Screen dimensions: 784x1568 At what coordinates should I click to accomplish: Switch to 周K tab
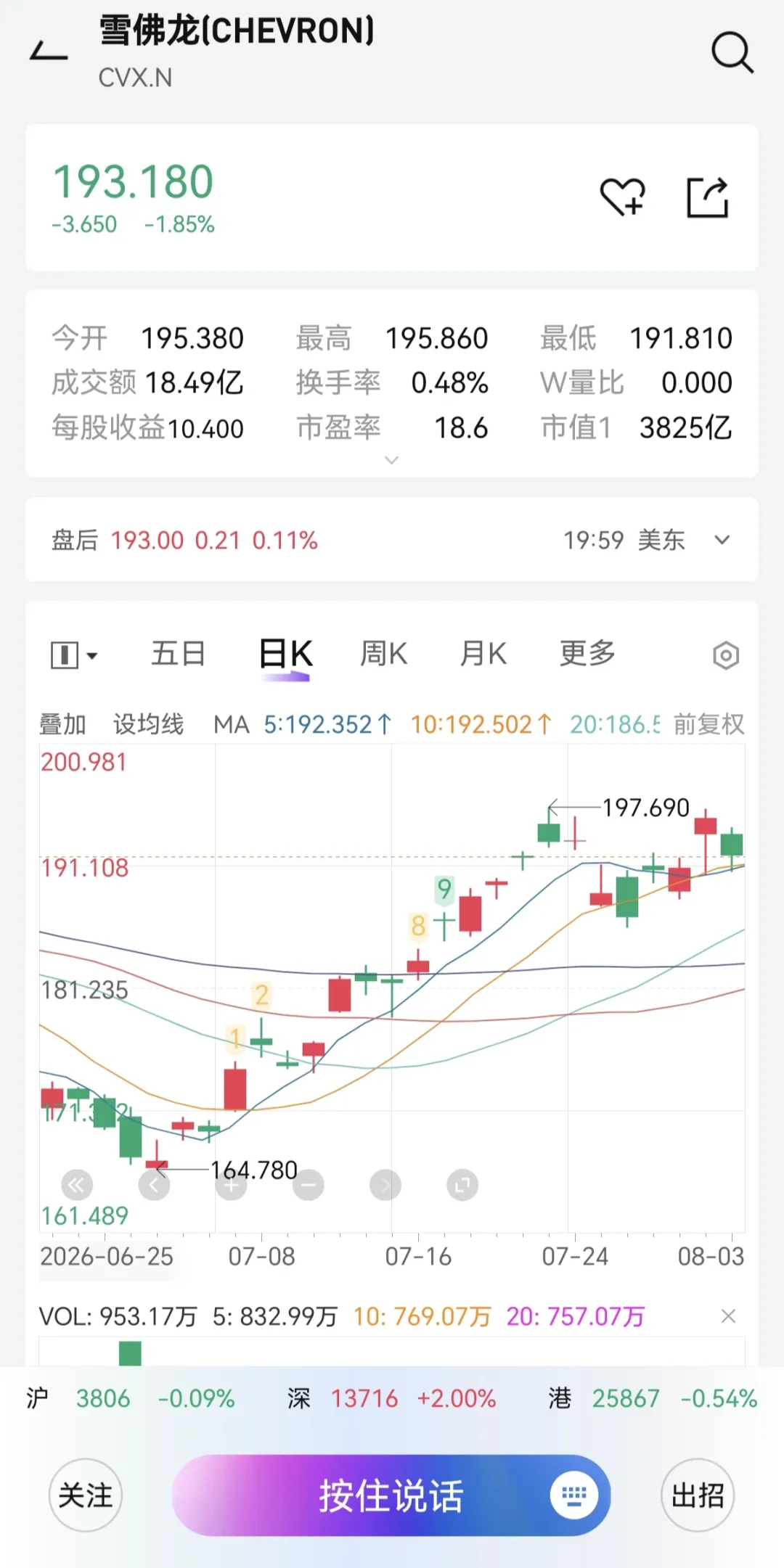click(383, 654)
